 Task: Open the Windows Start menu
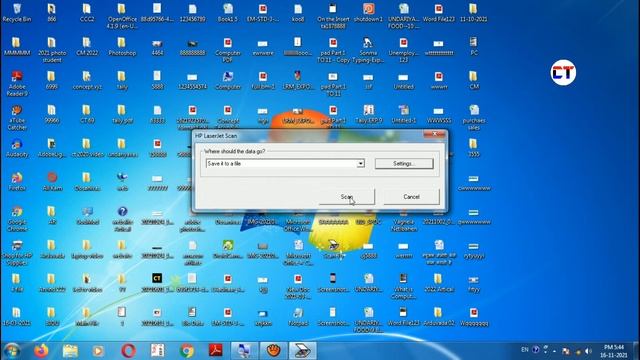tap(12, 351)
